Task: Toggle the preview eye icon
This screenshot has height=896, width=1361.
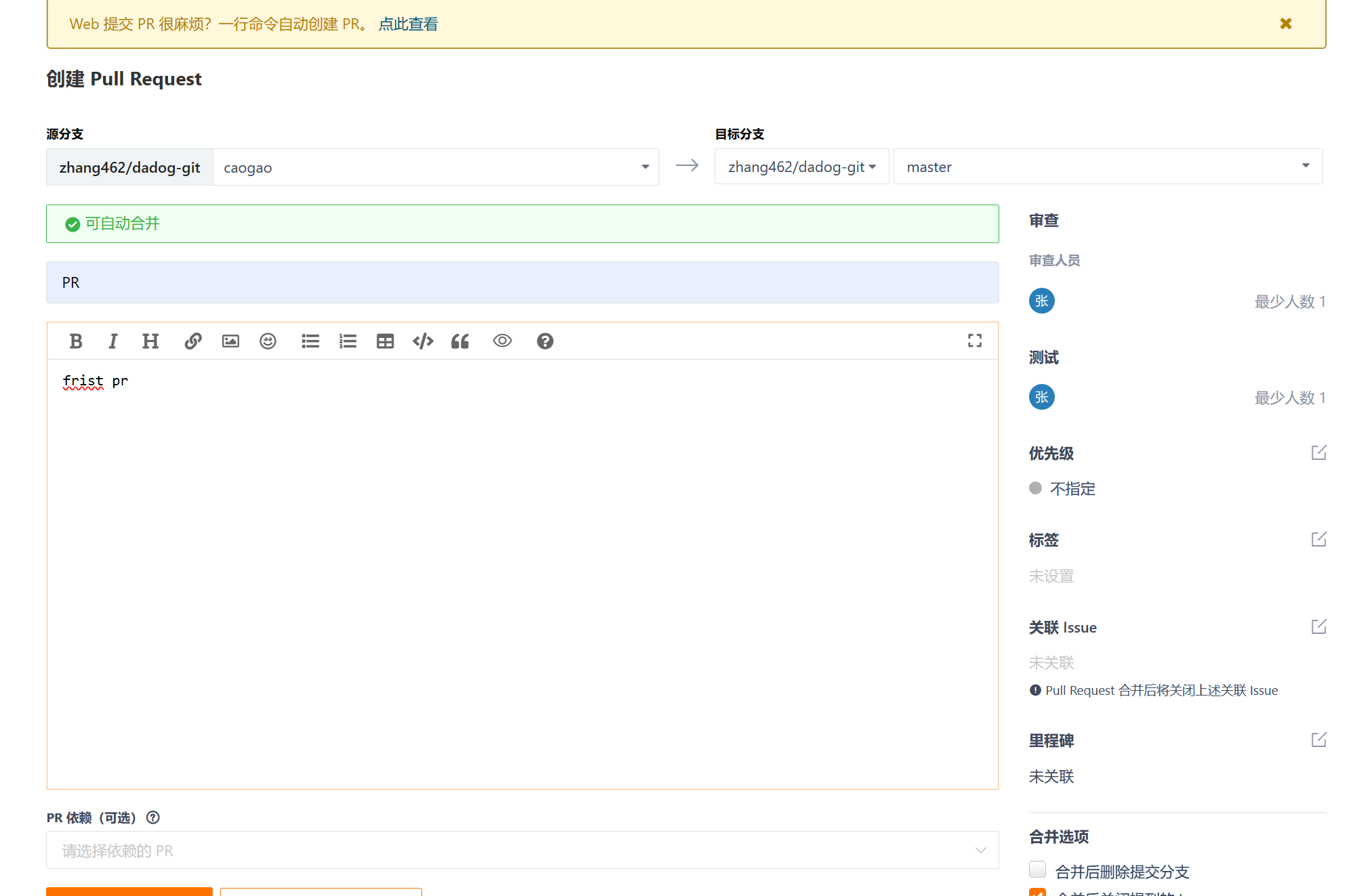Action: point(502,341)
